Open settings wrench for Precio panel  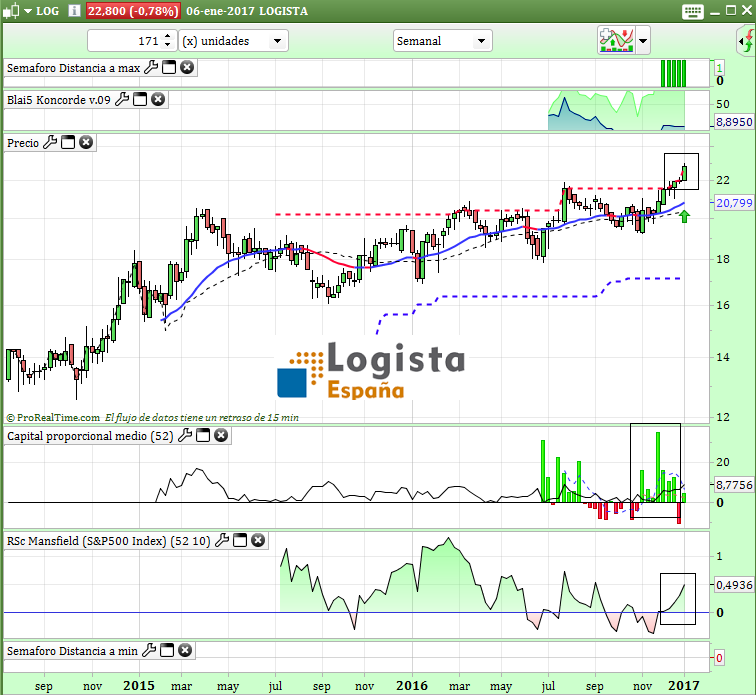coord(50,143)
